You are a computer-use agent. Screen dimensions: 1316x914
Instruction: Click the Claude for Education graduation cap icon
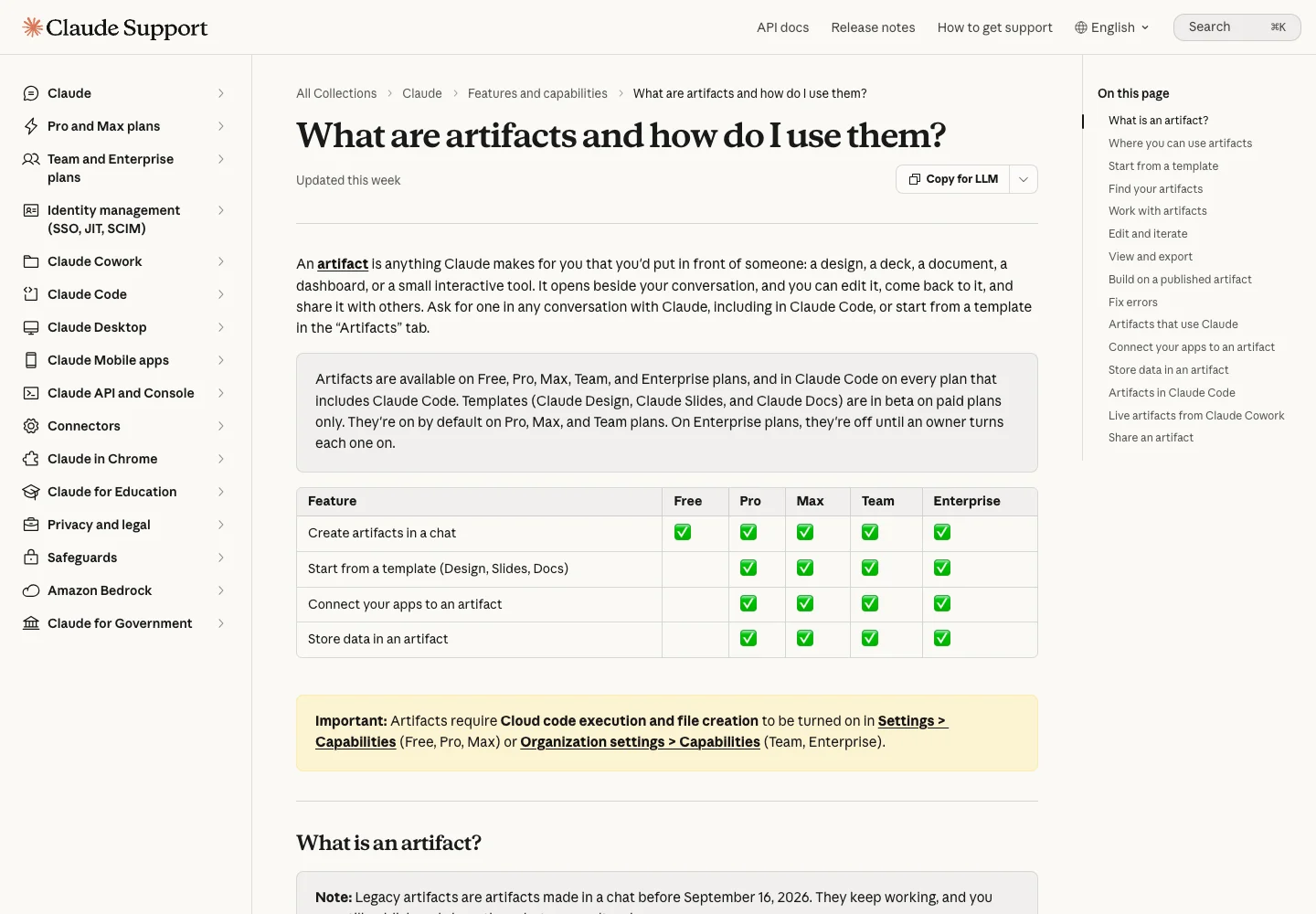[x=31, y=492]
